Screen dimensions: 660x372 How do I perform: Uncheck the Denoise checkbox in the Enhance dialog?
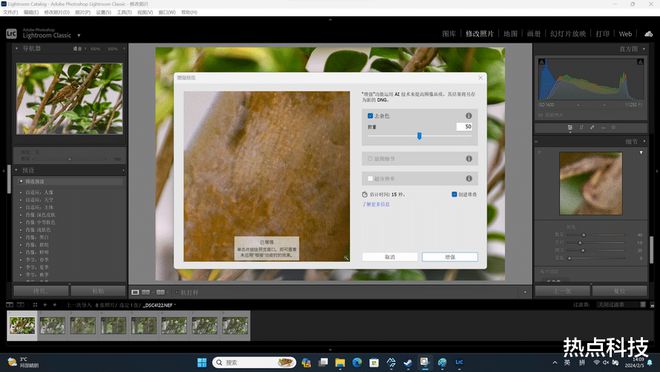370,116
